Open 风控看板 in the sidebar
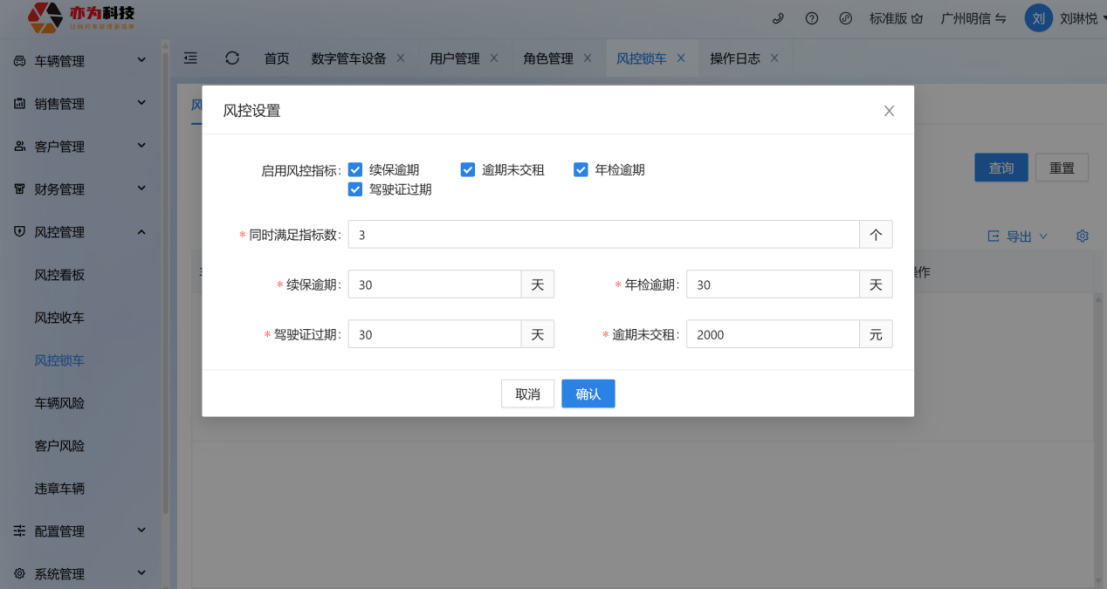Image resolution: width=1107 pixels, height=589 pixels. point(59,275)
